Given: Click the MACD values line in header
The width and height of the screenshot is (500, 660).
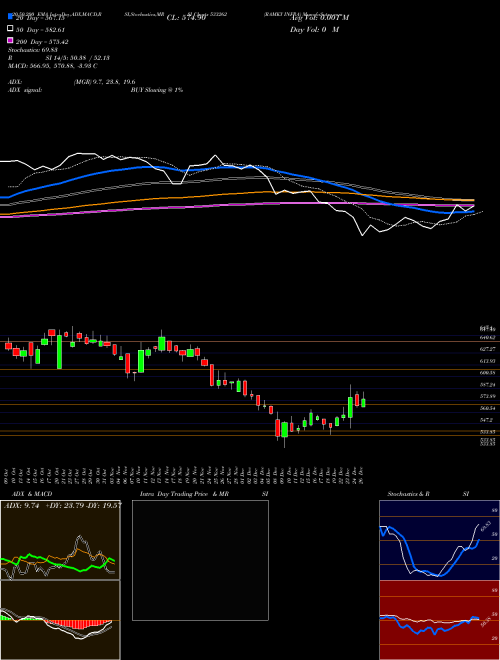Looking at the screenshot, I should coord(53,66).
